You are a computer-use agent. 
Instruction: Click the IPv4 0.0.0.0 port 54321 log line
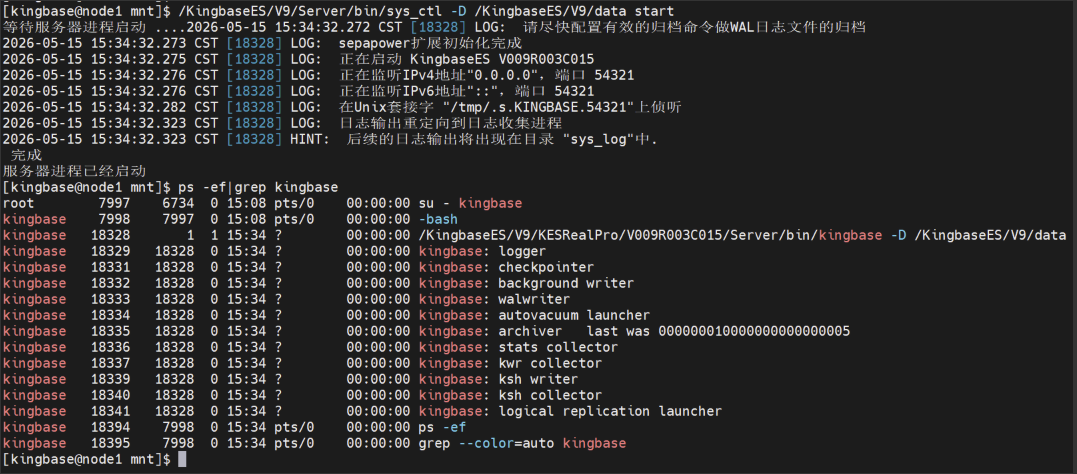(x=318, y=76)
